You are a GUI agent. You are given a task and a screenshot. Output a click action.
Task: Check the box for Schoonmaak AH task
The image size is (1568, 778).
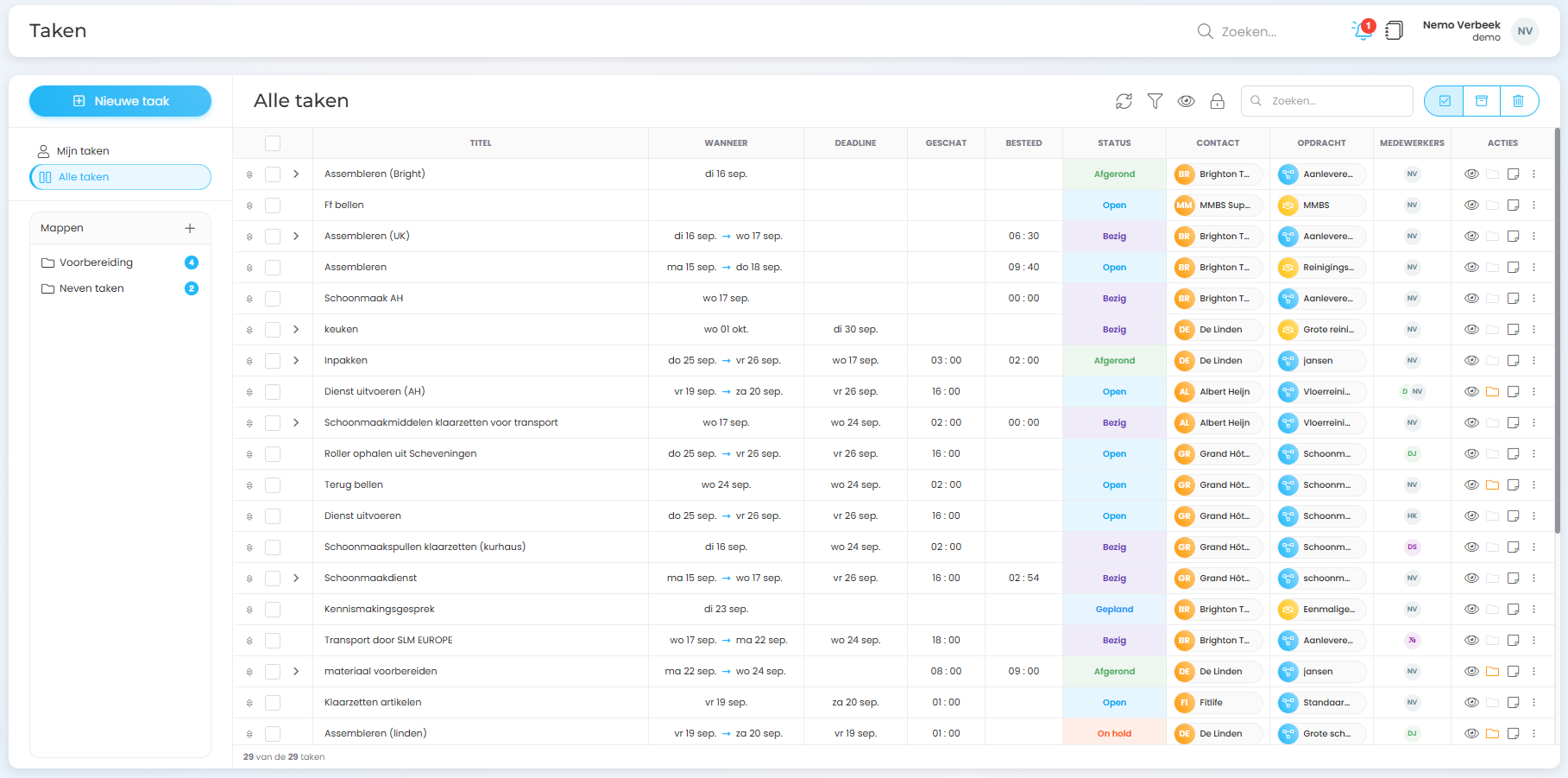tap(273, 299)
